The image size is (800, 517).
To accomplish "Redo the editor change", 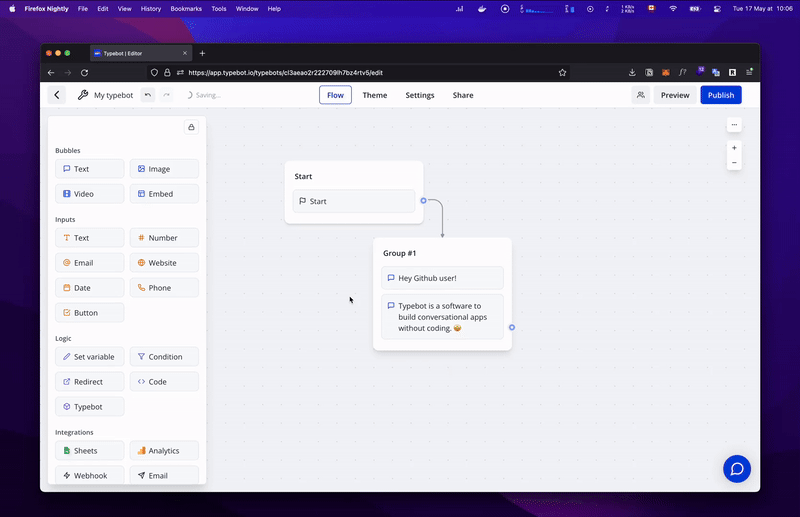I will 166,95.
